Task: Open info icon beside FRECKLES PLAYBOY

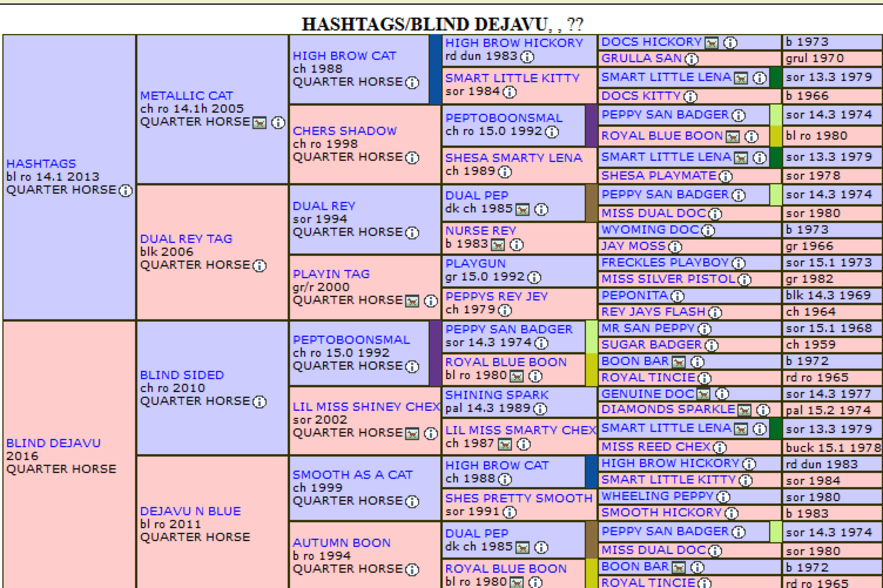Action: pyautogui.click(x=739, y=264)
